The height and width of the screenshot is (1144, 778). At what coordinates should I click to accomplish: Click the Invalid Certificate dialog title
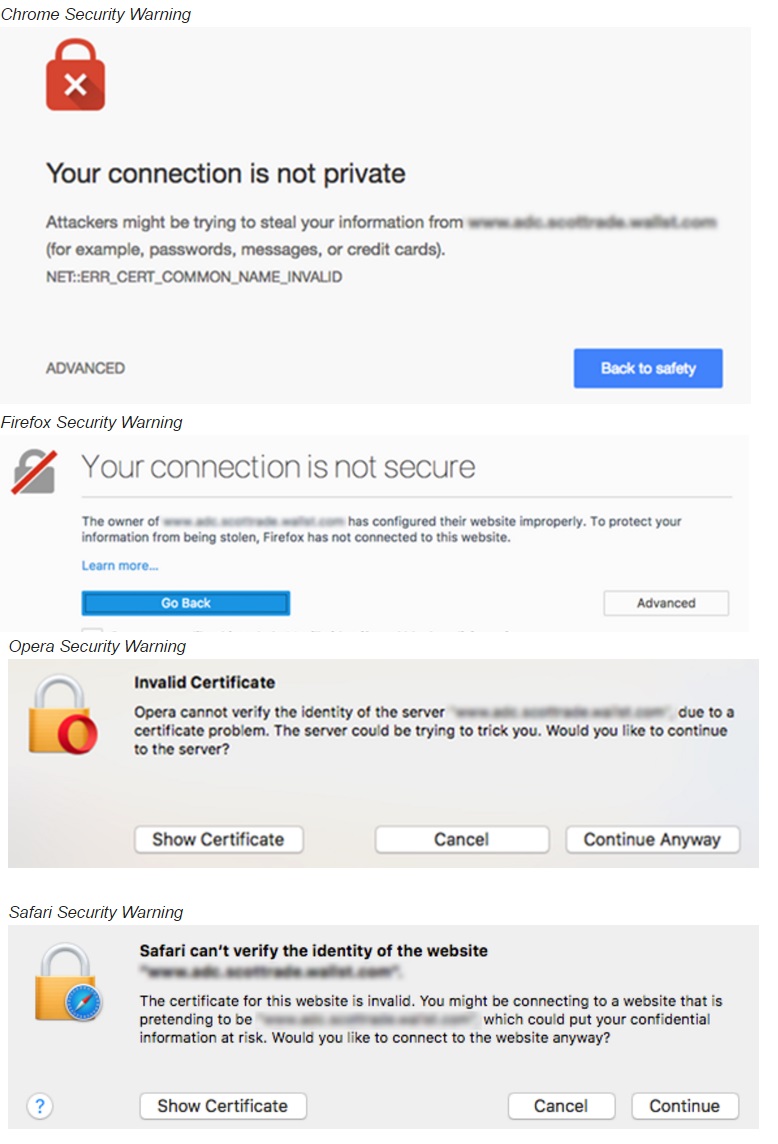pyautogui.click(x=204, y=682)
